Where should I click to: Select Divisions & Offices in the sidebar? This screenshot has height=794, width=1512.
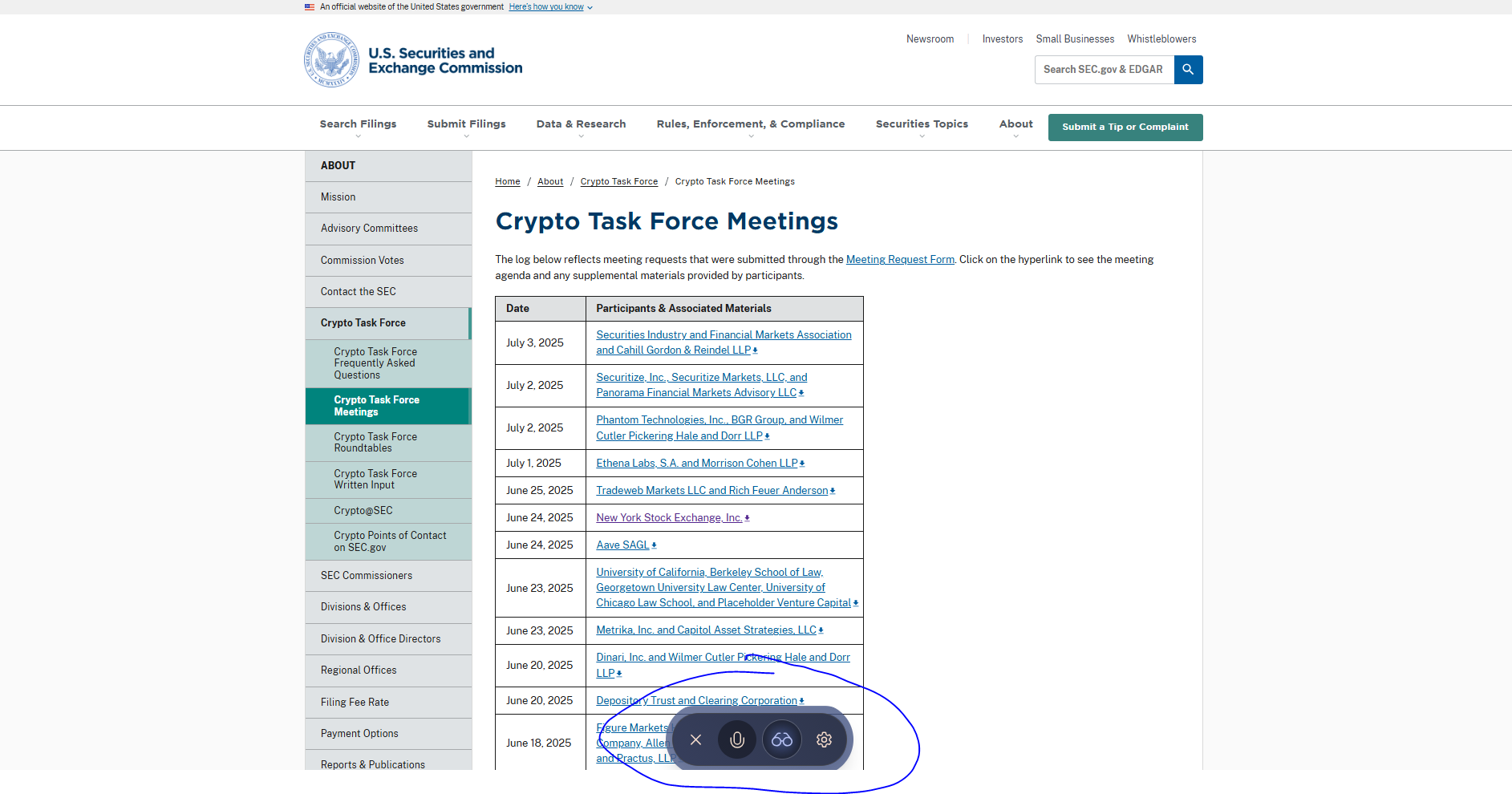[388, 607]
